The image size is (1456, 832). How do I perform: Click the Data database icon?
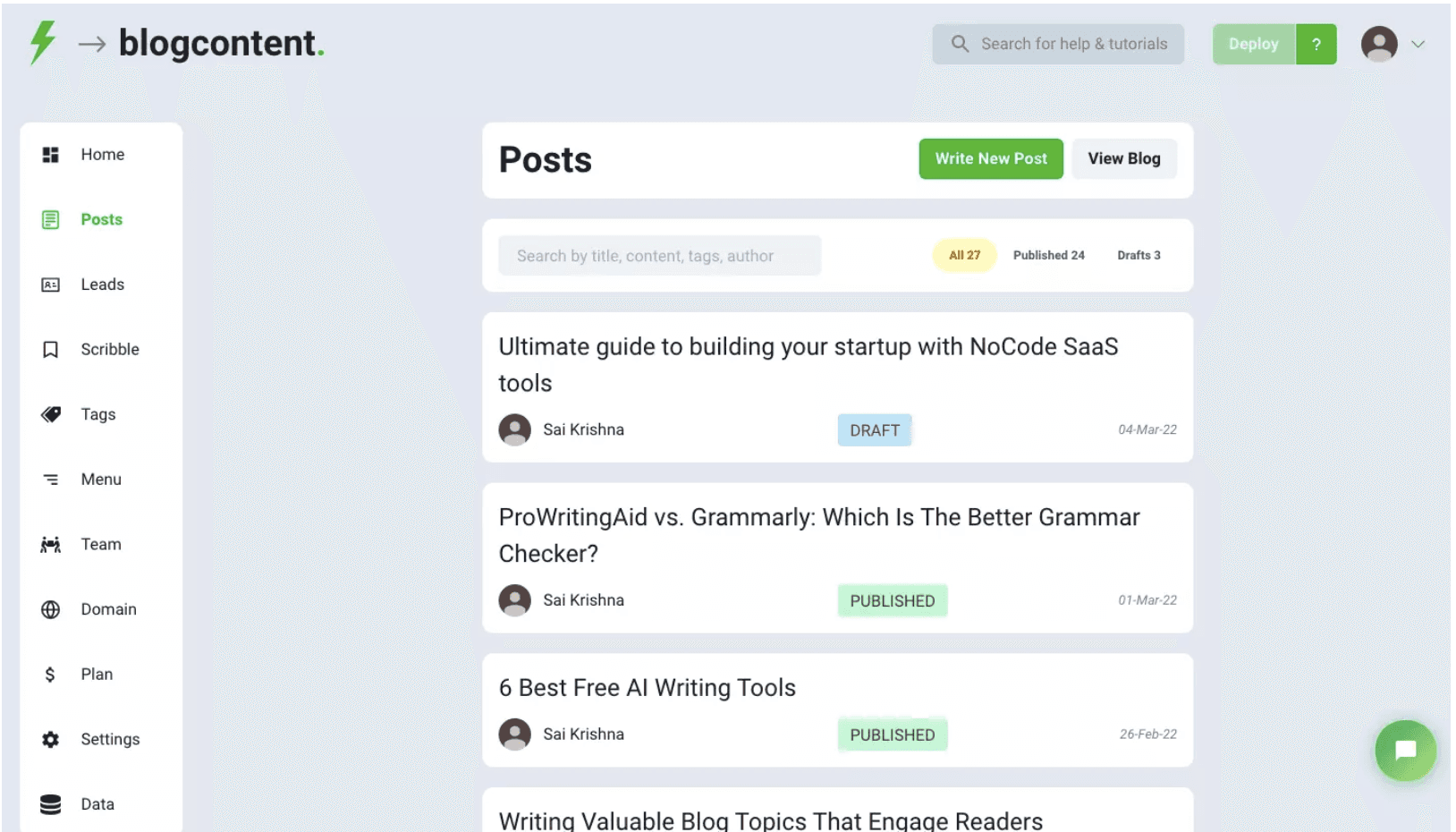pyautogui.click(x=51, y=804)
